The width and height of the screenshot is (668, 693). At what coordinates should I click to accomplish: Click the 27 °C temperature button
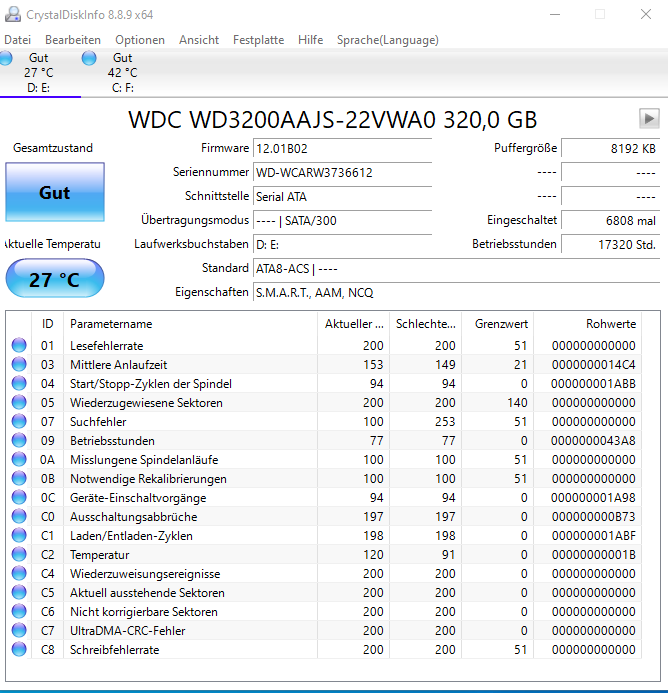click(x=55, y=278)
